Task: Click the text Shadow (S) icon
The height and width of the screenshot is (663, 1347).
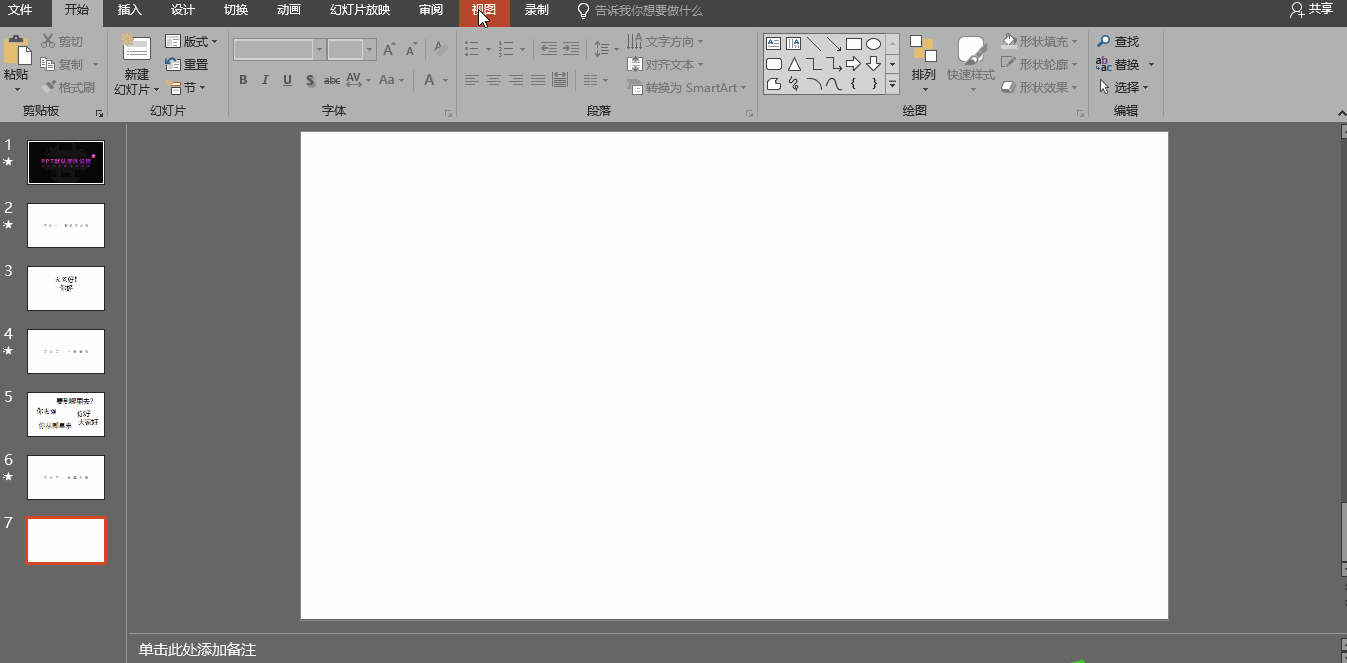Action: click(x=310, y=80)
